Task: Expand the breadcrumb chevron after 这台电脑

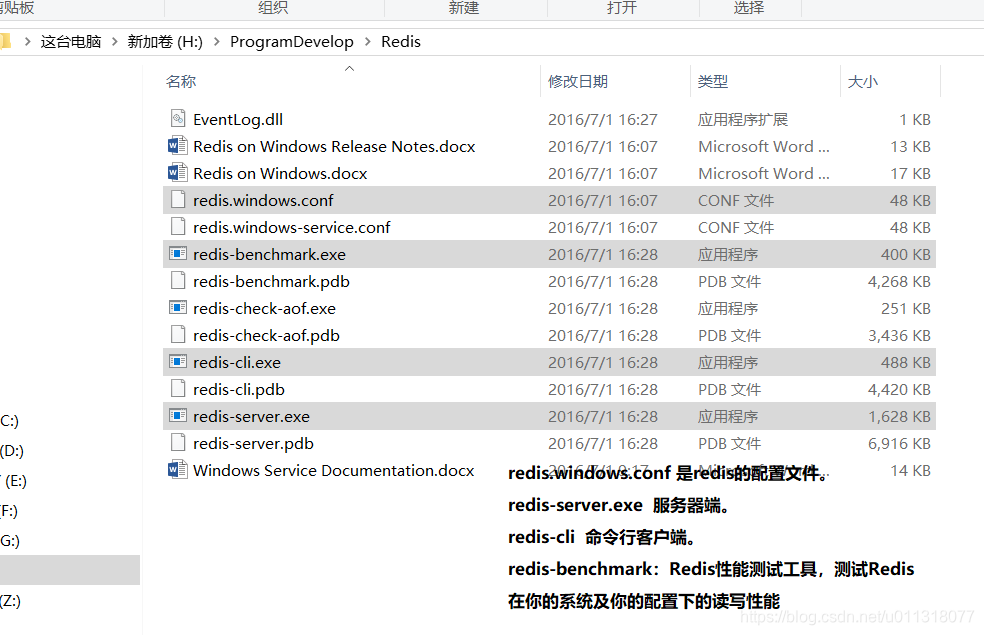Action: [x=114, y=41]
